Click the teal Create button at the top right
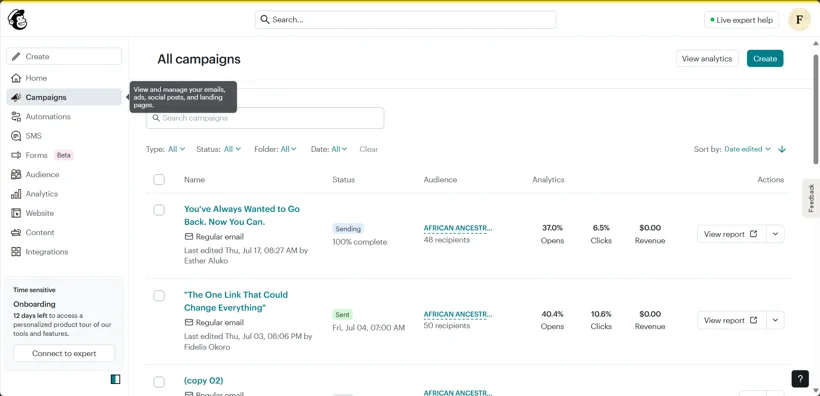 tap(765, 59)
